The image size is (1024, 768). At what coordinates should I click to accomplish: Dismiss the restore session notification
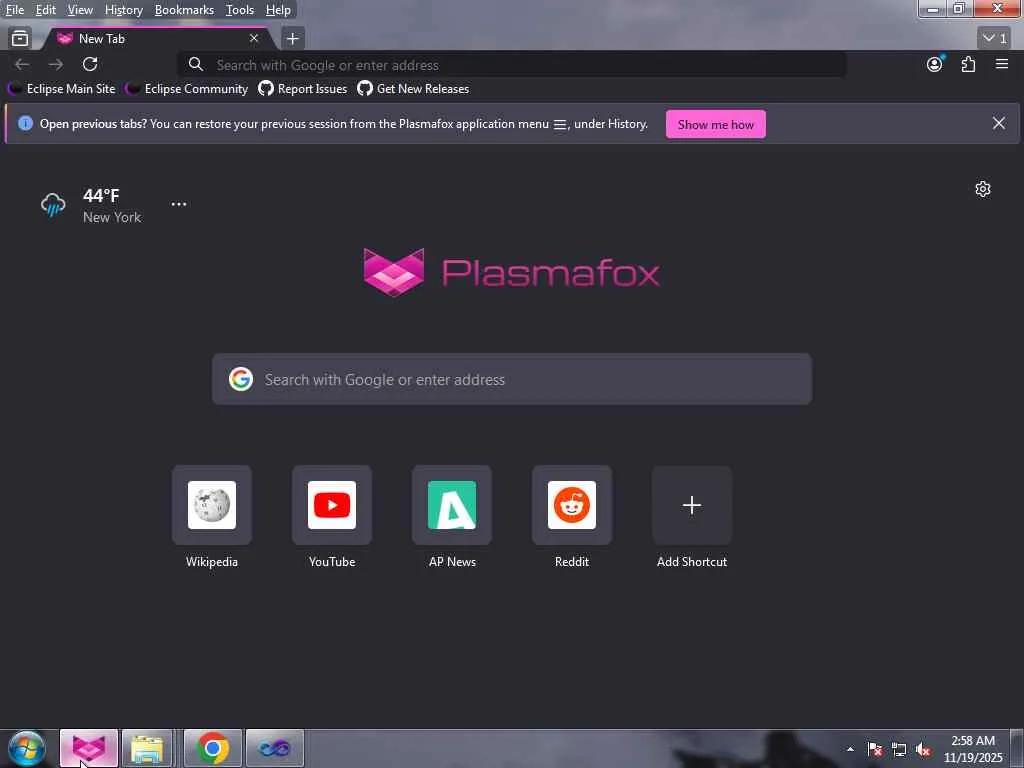[x=999, y=123]
